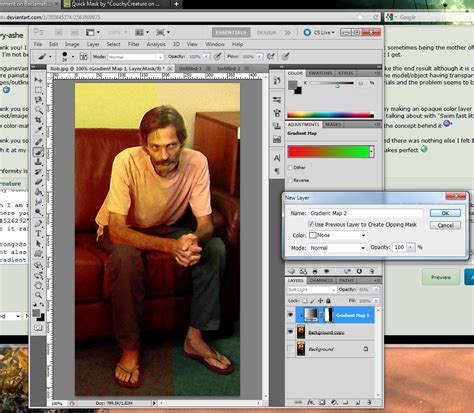The height and width of the screenshot is (413, 474).
Task: Hide the Background copy layer
Action: point(290,332)
